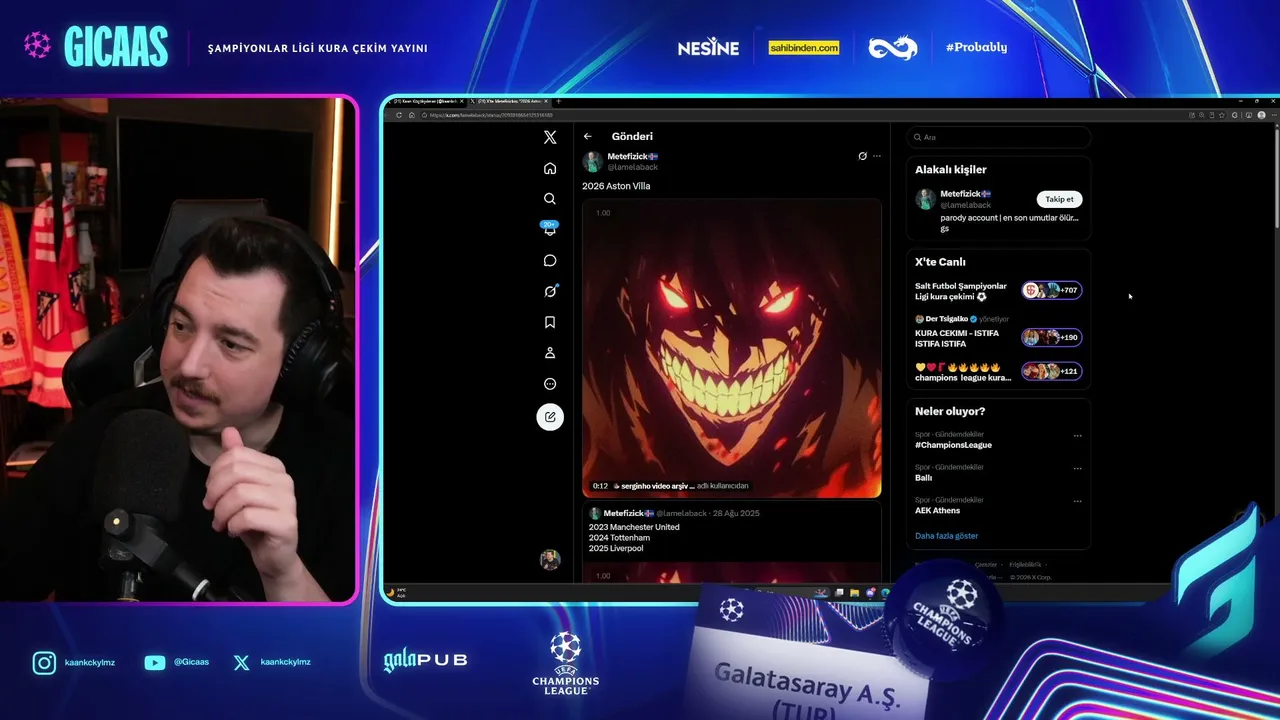
Task: Open the More circle icon in sidebar
Action: (550, 384)
